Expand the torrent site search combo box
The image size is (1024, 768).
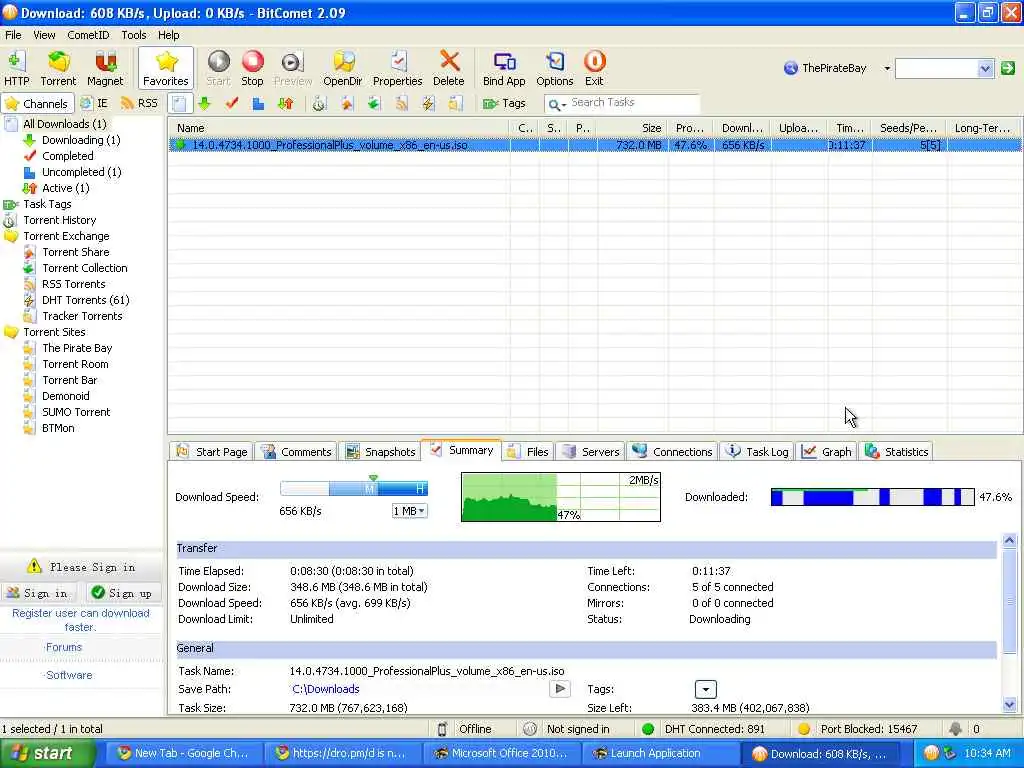(985, 68)
